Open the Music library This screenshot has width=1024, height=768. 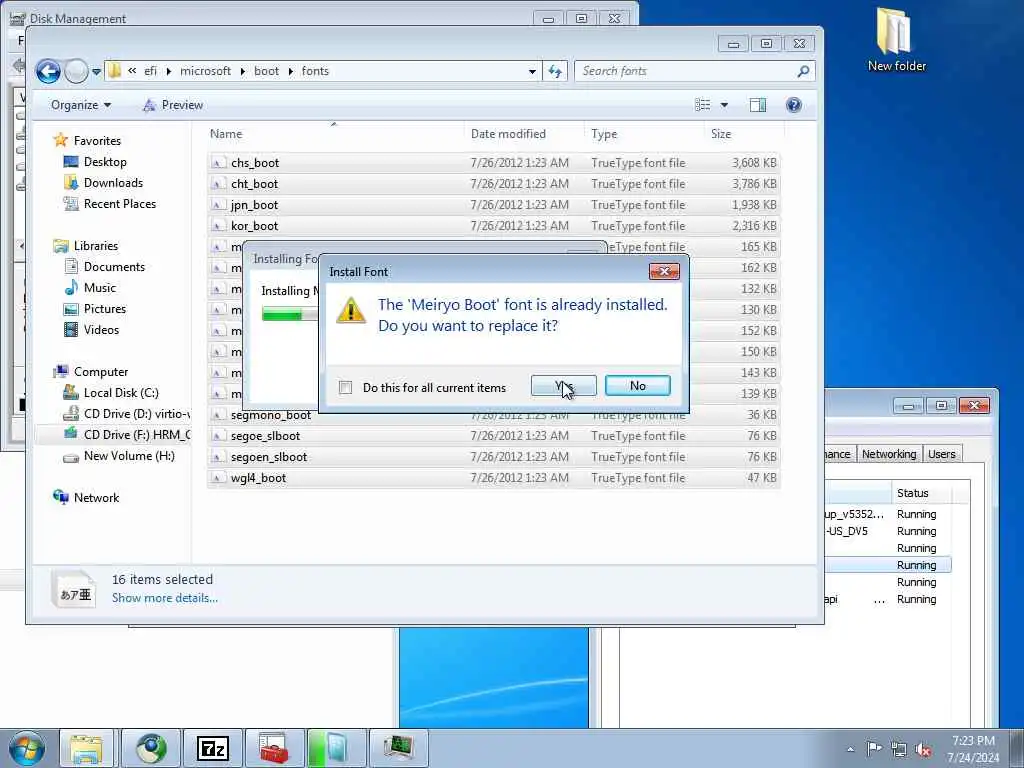(99, 287)
